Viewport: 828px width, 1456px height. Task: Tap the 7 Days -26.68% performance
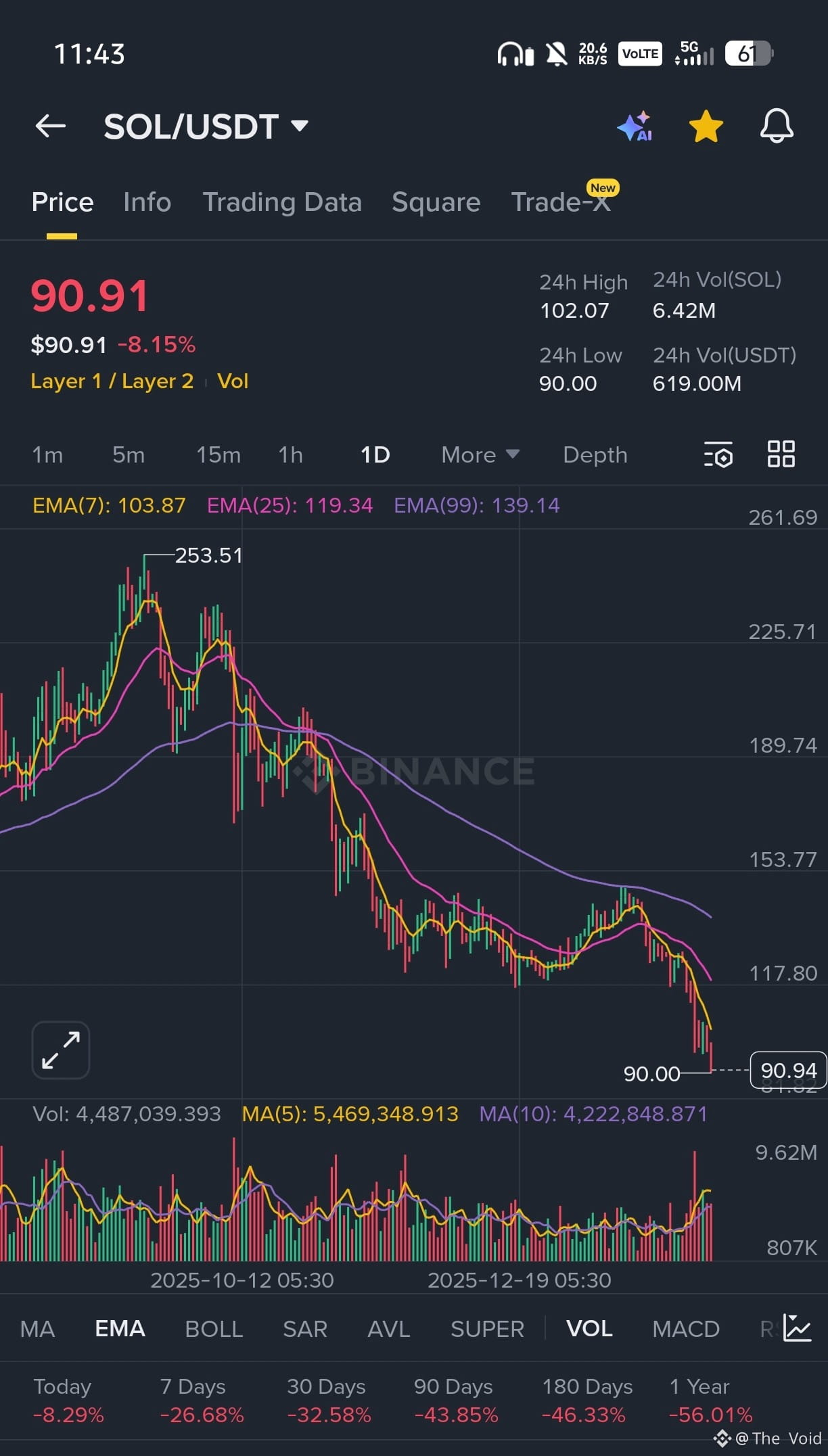pos(202,1400)
